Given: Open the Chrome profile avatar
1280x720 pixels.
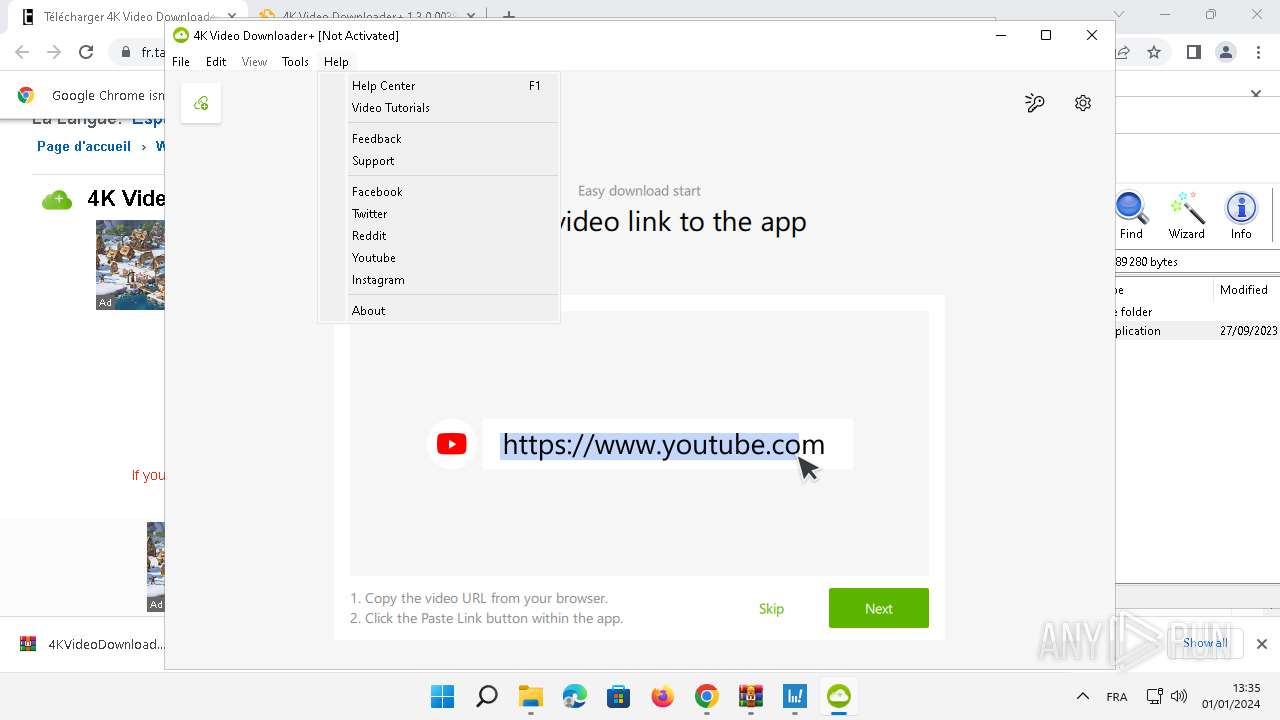Looking at the screenshot, I should pos(1226,52).
